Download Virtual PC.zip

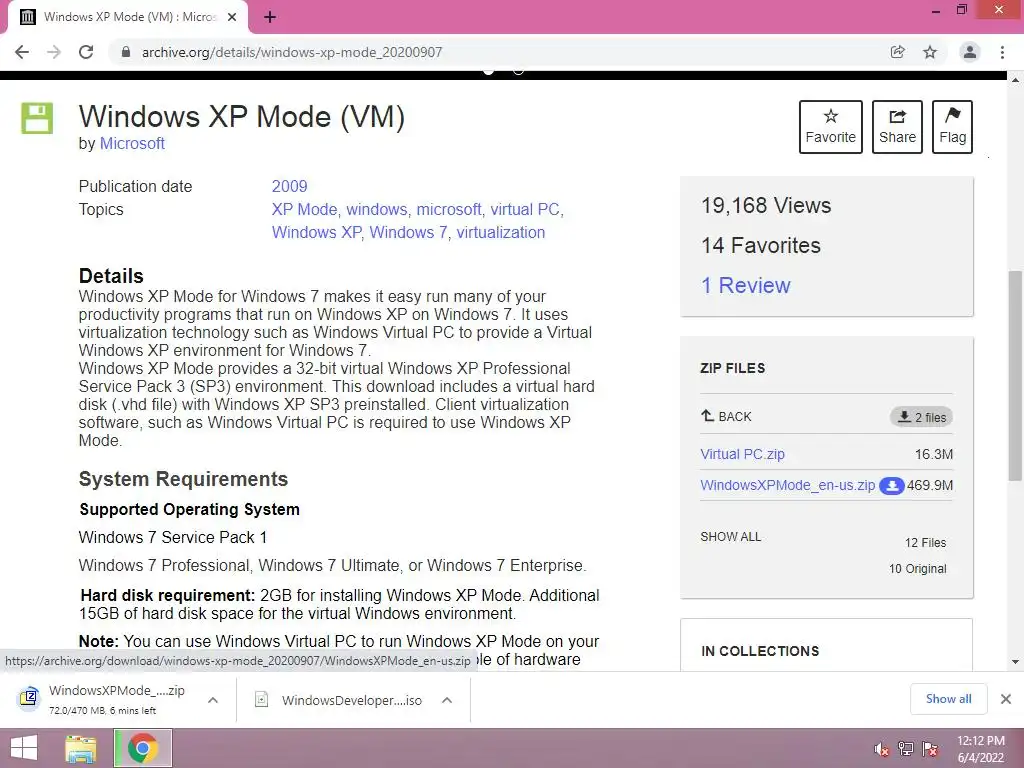(743, 454)
